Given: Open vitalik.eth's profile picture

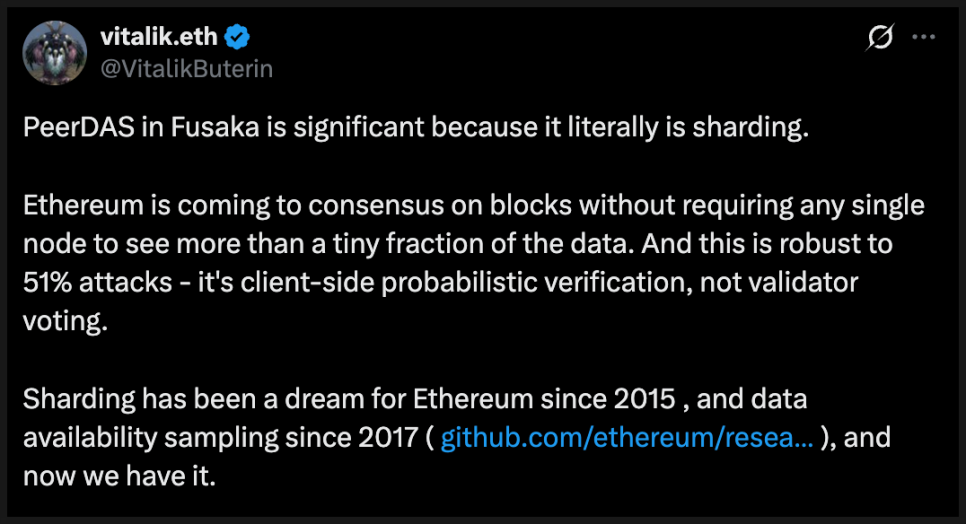Looking at the screenshot, I should point(55,52).
